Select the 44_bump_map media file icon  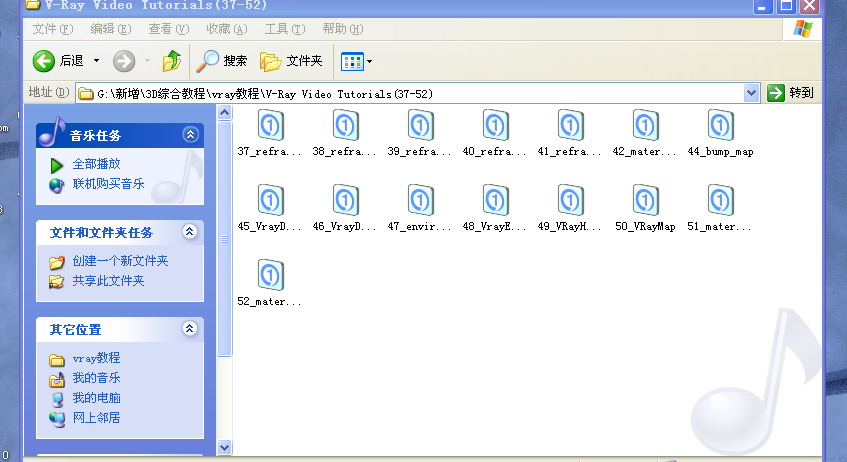tap(721, 125)
